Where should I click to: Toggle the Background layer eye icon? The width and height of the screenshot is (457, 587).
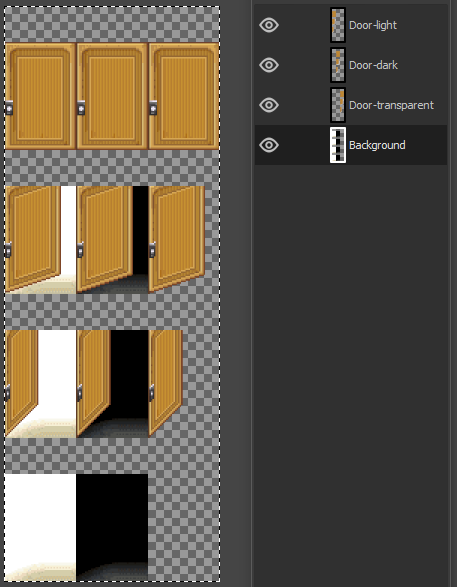point(269,145)
